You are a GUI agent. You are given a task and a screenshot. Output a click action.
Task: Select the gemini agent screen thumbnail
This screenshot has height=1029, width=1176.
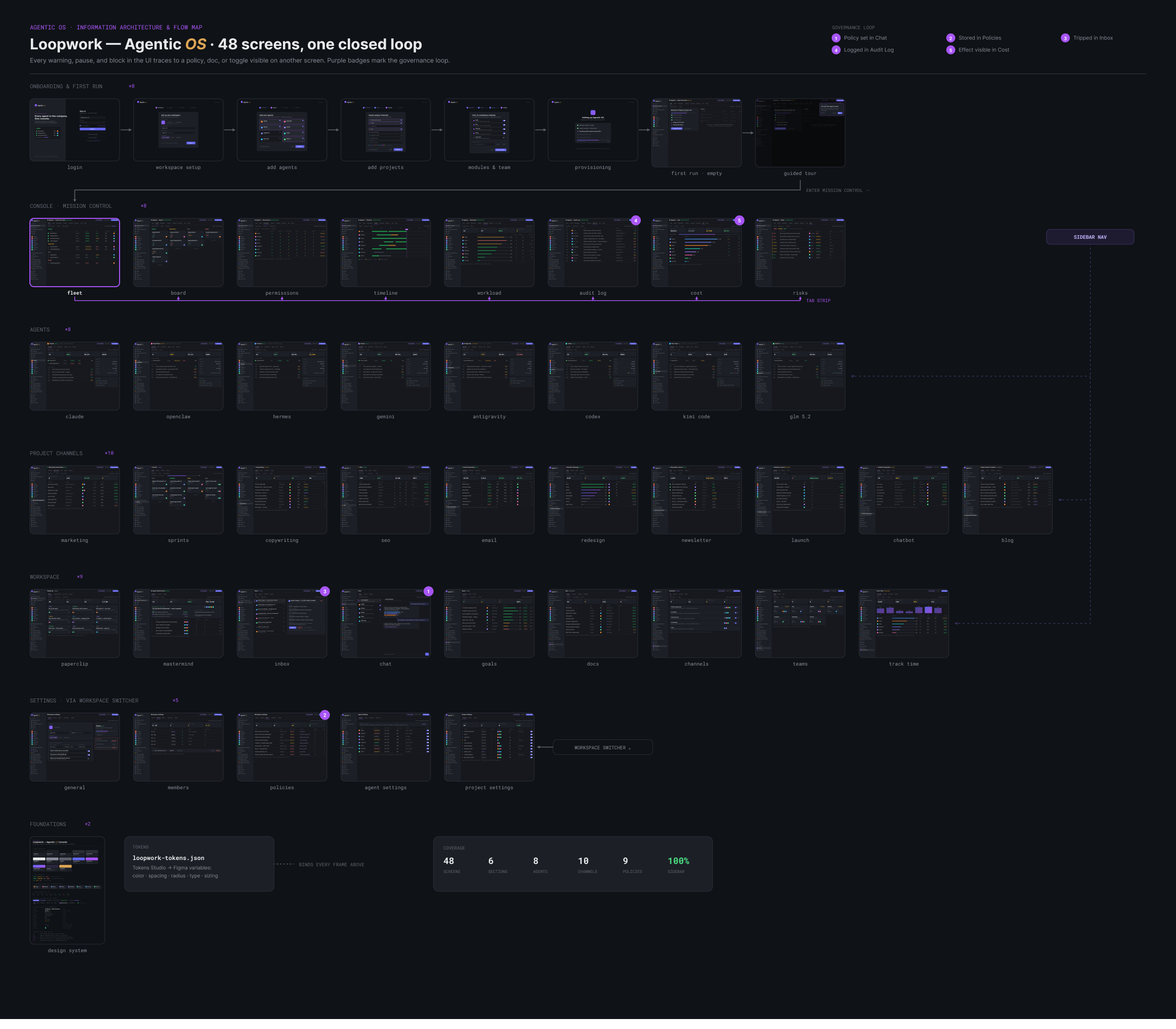click(x=386, y=376)
